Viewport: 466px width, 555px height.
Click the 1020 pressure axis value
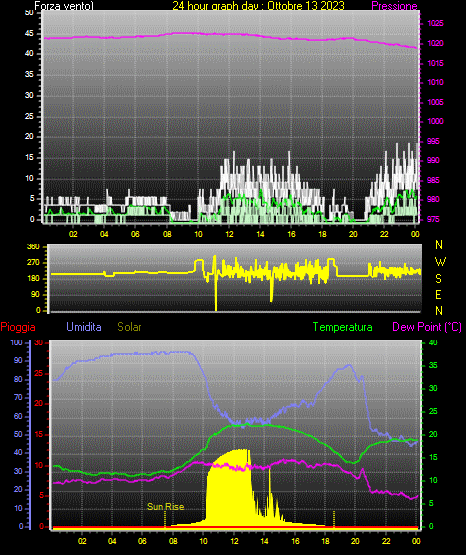click(x=435, y=44)
